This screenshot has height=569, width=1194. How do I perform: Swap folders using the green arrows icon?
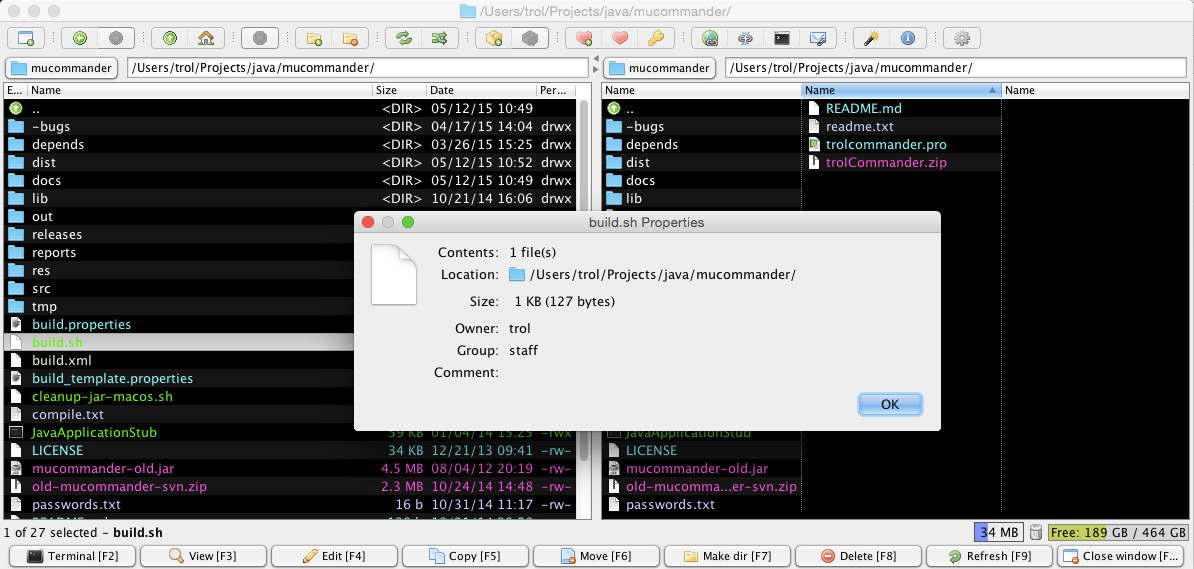click(x=404, y=37)
